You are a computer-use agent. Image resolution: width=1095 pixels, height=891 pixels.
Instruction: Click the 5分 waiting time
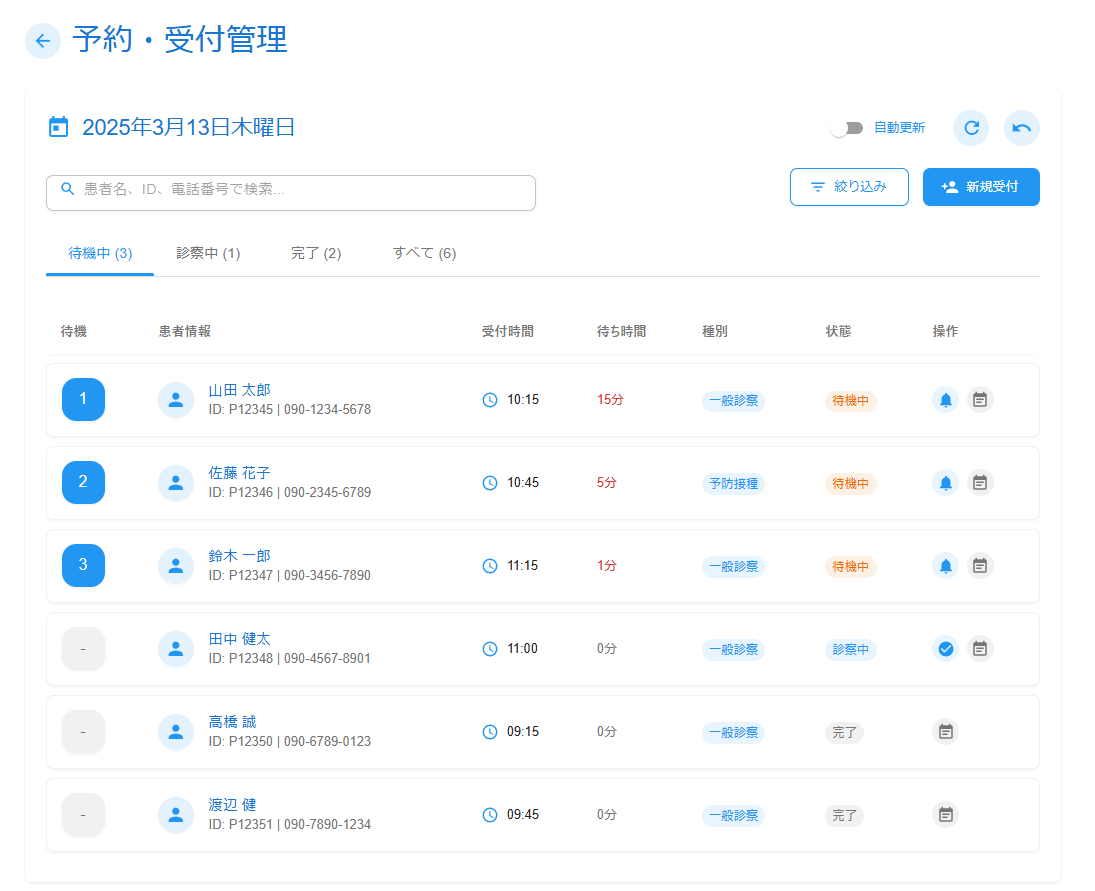coord(606,483)
